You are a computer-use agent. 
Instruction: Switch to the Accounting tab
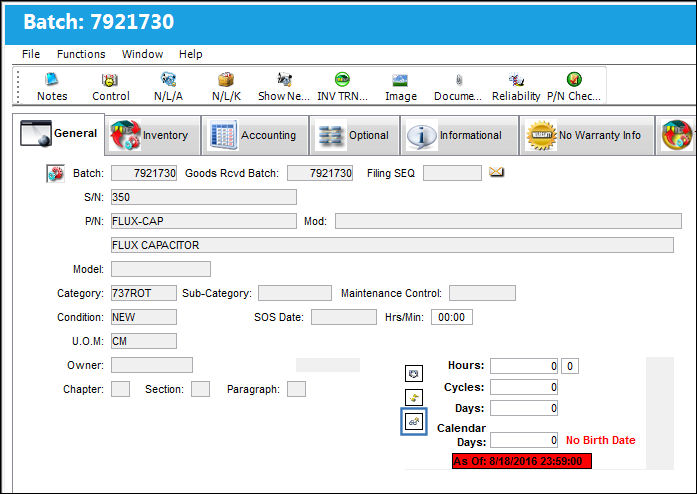pyautogui.click(x=255, y=135)
